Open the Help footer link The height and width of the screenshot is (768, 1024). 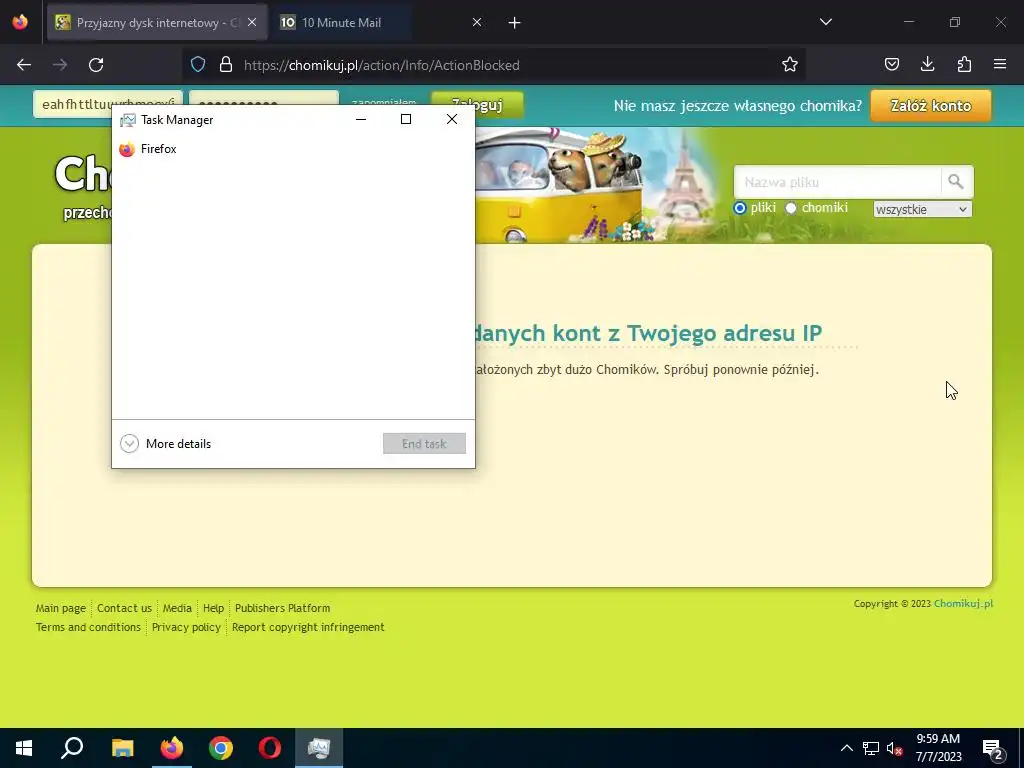[x=214, y=608]
